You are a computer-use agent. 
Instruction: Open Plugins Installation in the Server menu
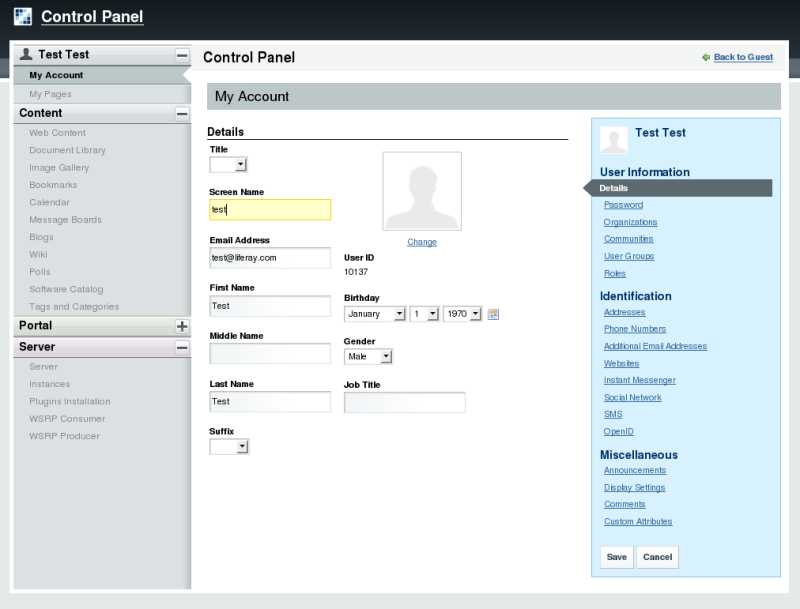tap(69, 401)
